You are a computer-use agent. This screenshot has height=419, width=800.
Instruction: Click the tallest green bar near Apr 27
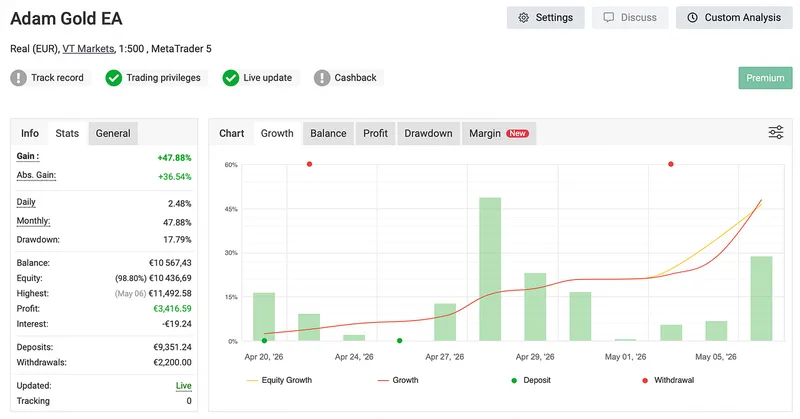(x=490, y=269)
